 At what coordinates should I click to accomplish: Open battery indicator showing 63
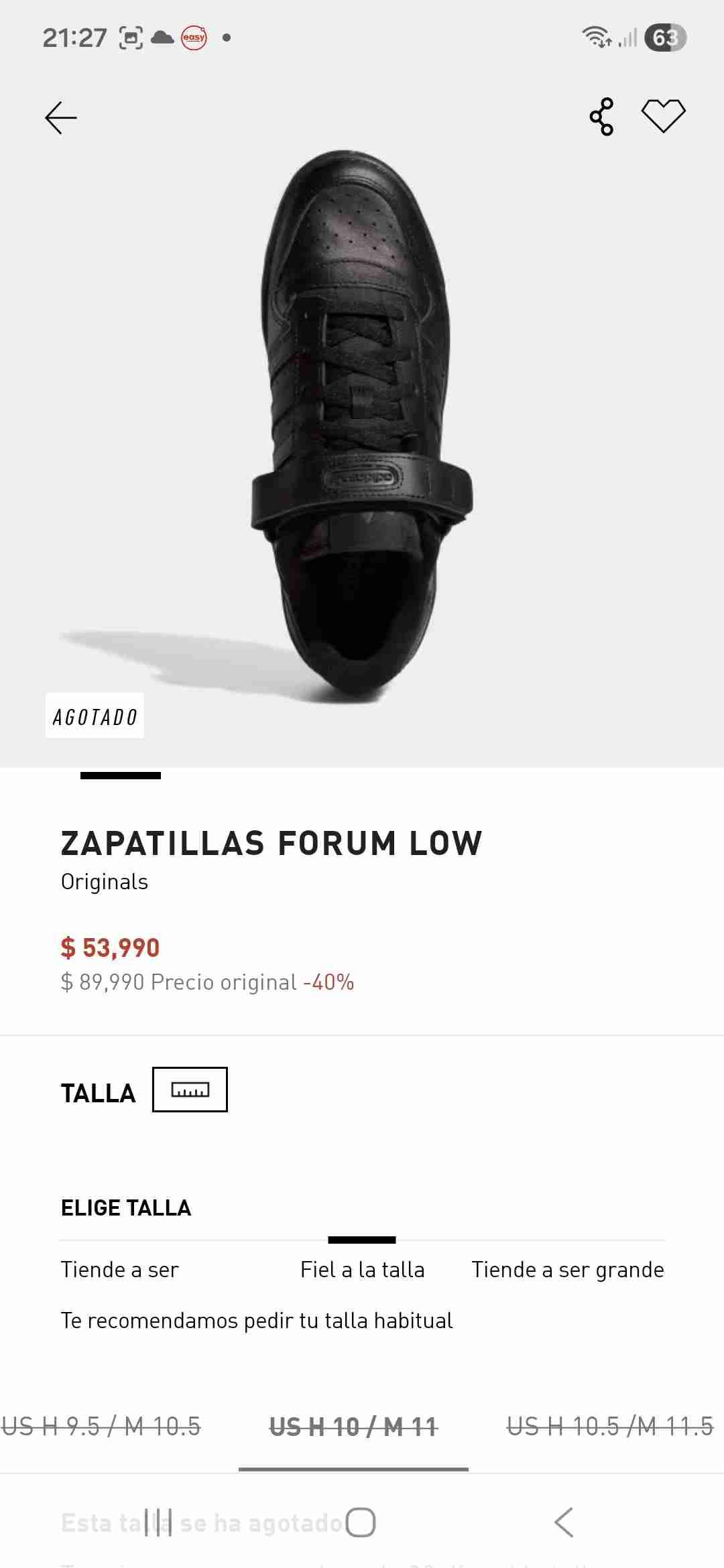click(666, 37)
